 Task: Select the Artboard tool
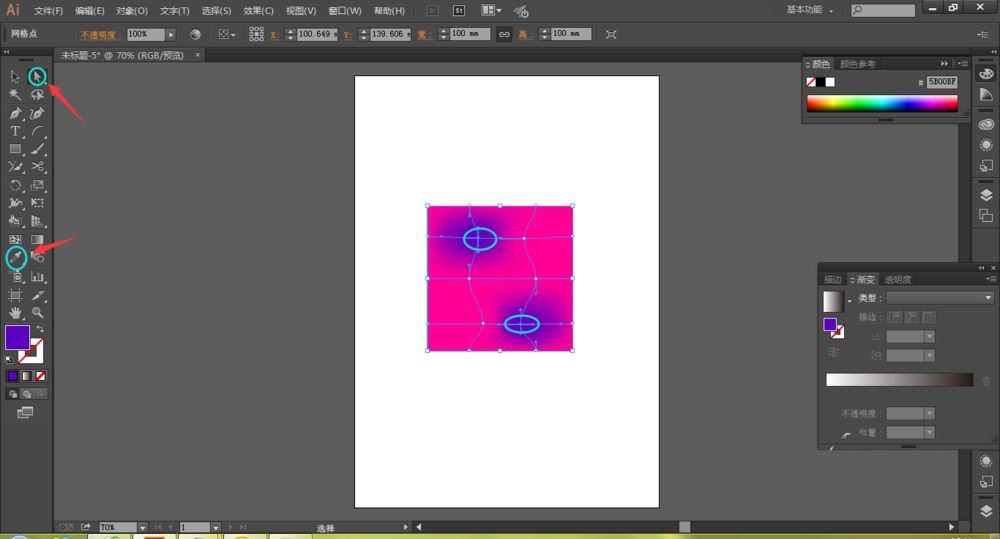point(15,295)
